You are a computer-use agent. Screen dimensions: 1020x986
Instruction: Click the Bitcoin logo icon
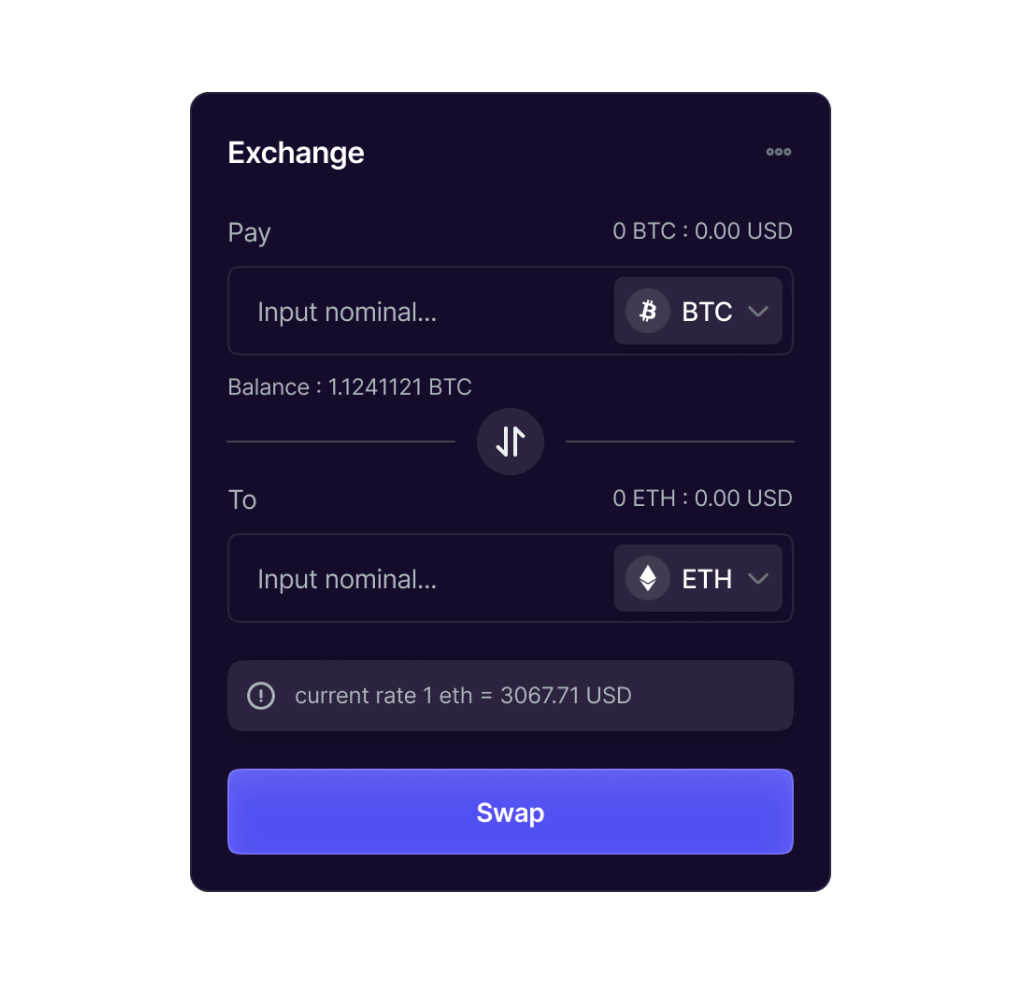(x=648, y=311)
